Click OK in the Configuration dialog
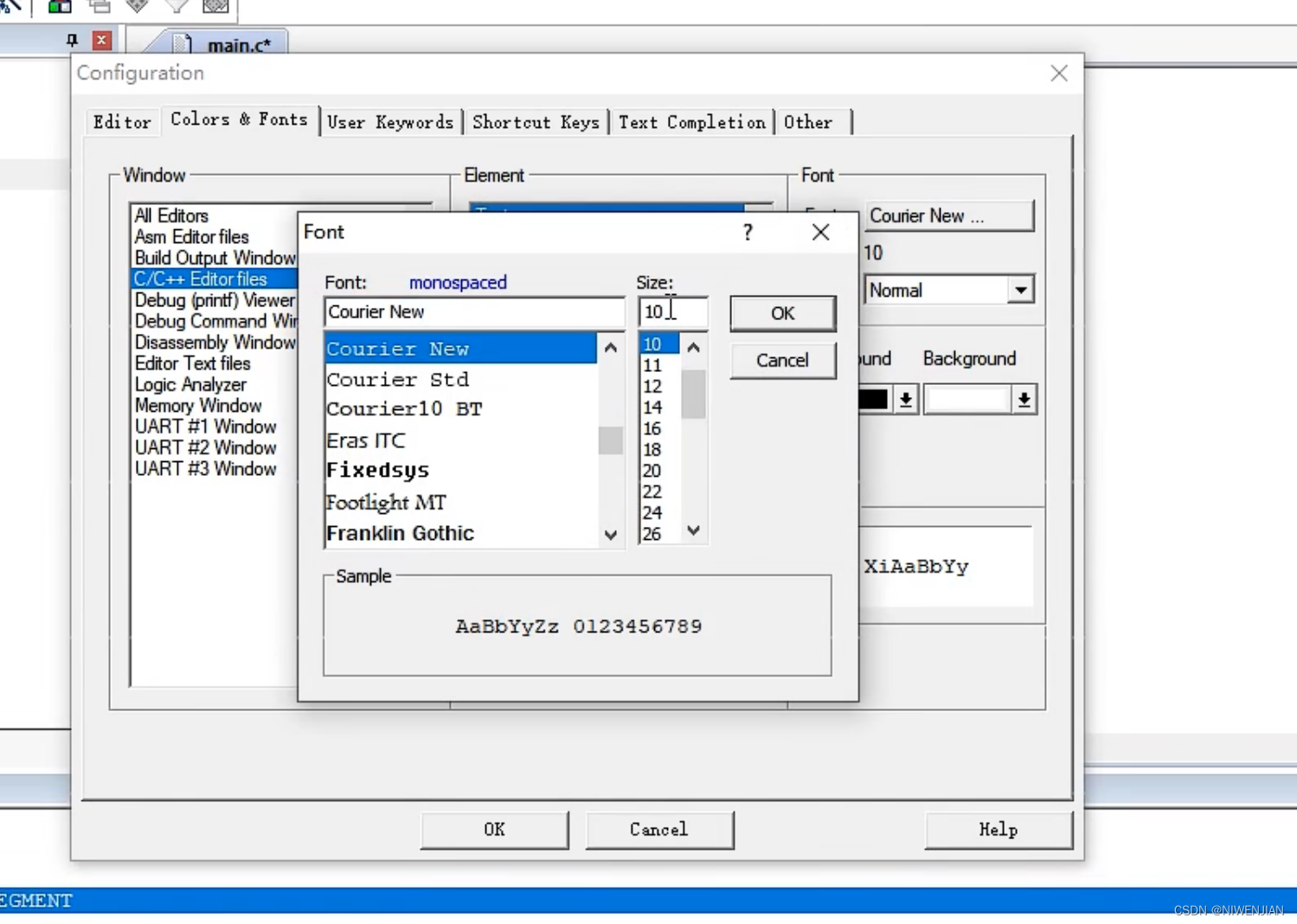Viewport: 1297px width, 924px height. tap(494, 830)
